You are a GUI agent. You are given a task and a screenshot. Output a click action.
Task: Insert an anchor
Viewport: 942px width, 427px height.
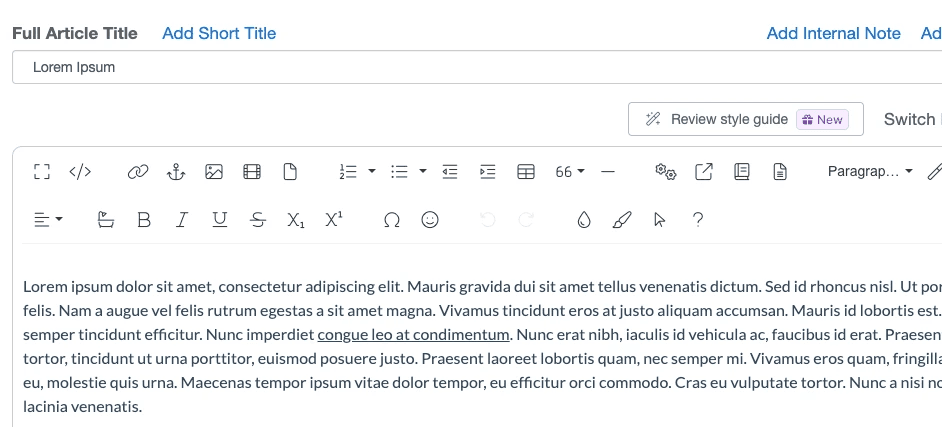pos(175,172)
